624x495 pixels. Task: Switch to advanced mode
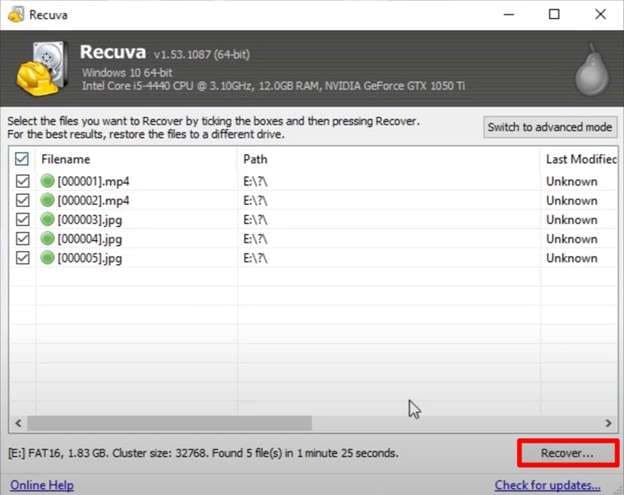pyautogui.click(x=550, y=127)
